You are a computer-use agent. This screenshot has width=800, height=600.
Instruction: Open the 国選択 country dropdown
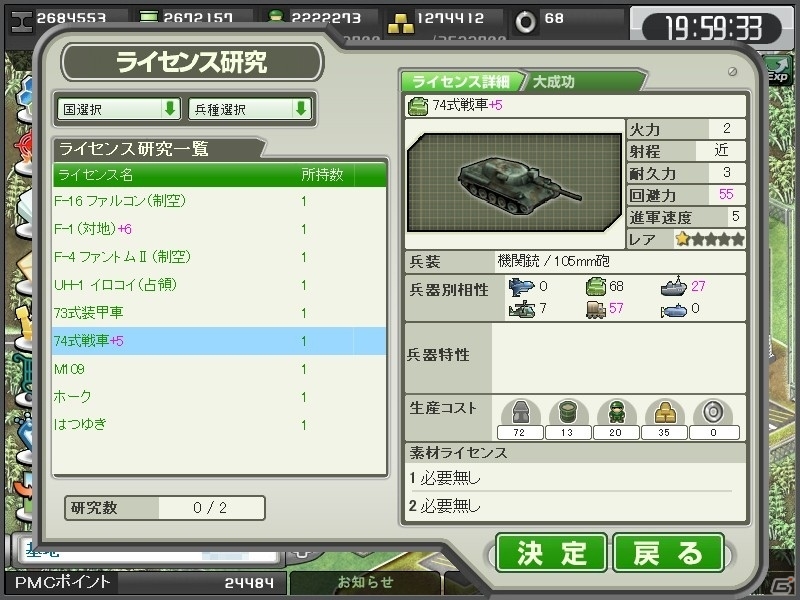(119, 109)
